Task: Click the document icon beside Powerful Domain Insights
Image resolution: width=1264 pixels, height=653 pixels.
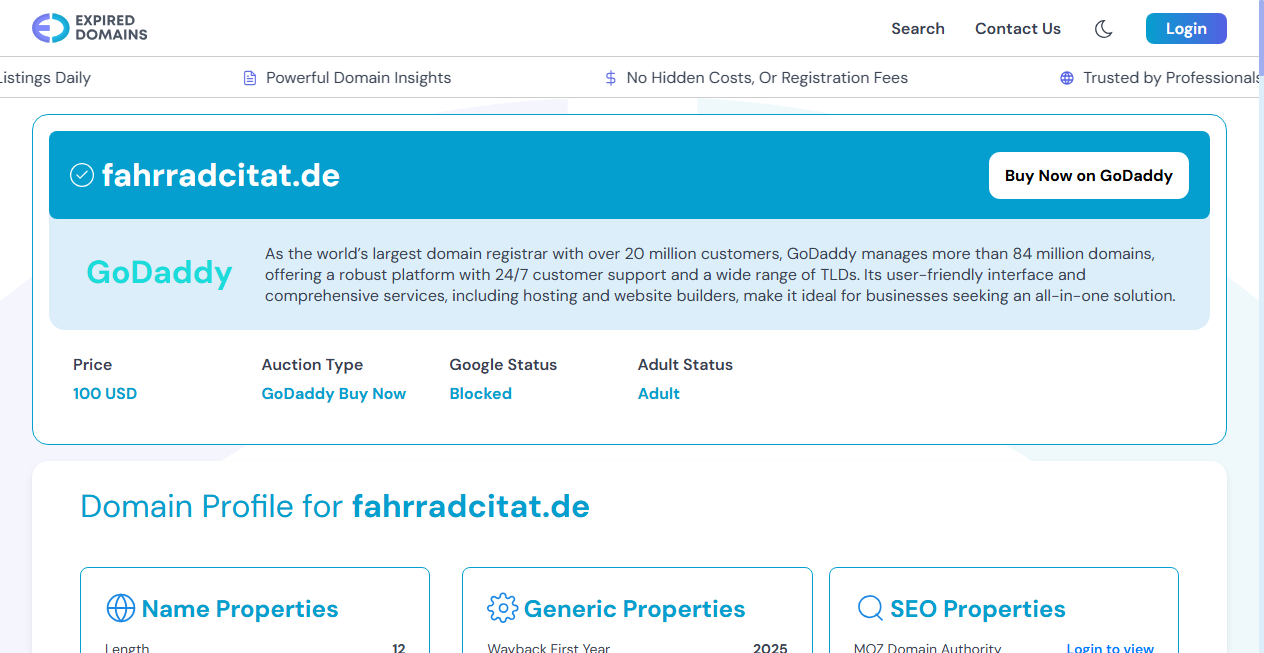Action: tap(250, 78)
